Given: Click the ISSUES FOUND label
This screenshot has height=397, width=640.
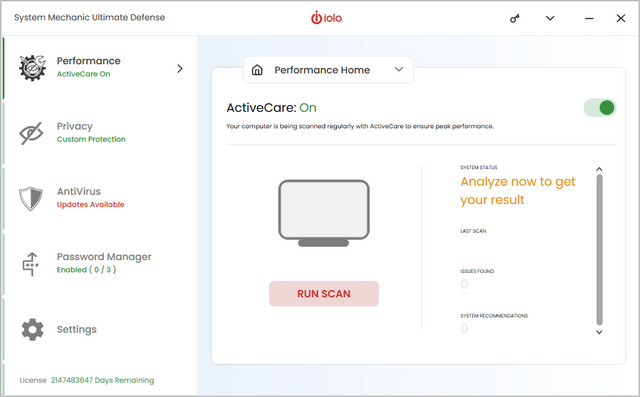Looking at the screenshot, I should [x=477, y=271].
